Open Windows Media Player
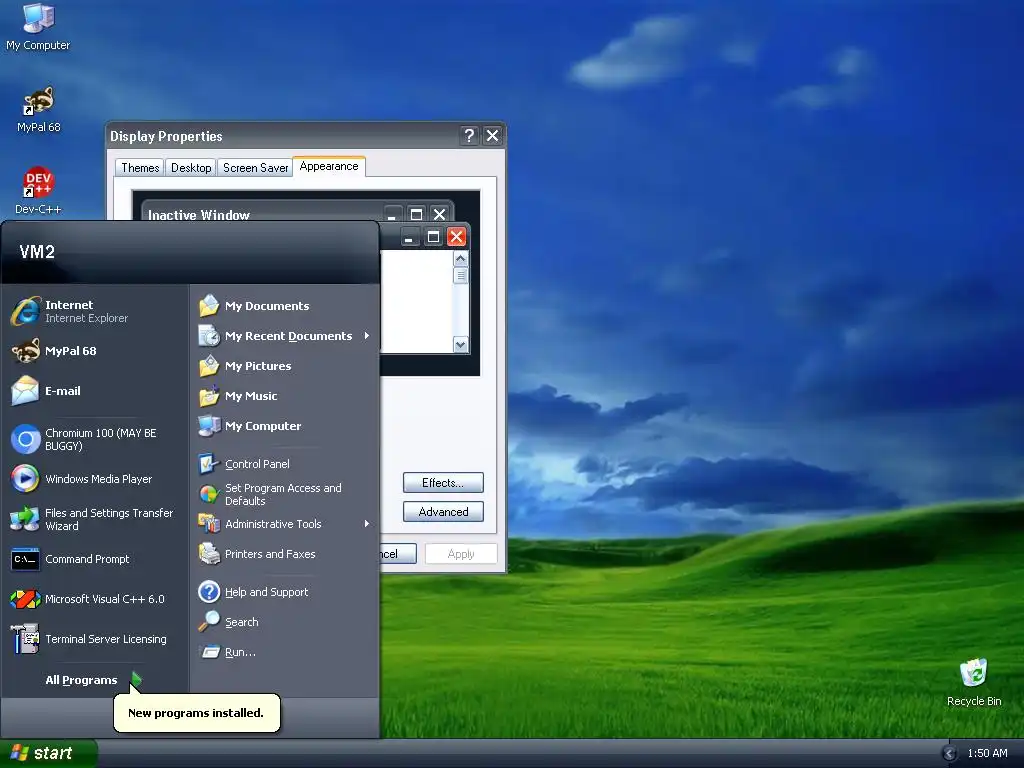Image resolution: width=1024 pixels, height=768 pixels. pyautogui.click(x=95, y=479)
